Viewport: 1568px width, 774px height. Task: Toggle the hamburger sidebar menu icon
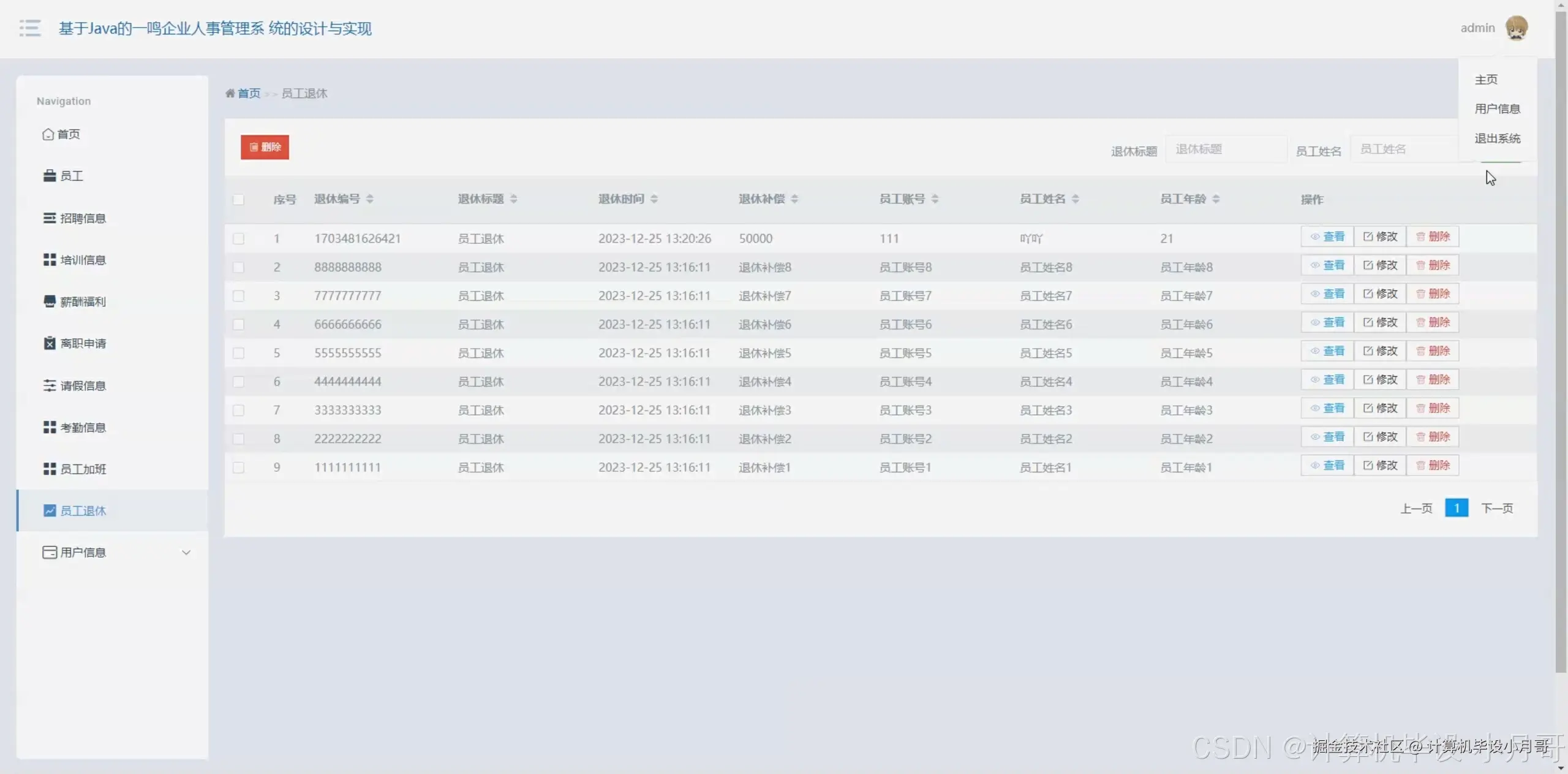[x=29, y=28]
